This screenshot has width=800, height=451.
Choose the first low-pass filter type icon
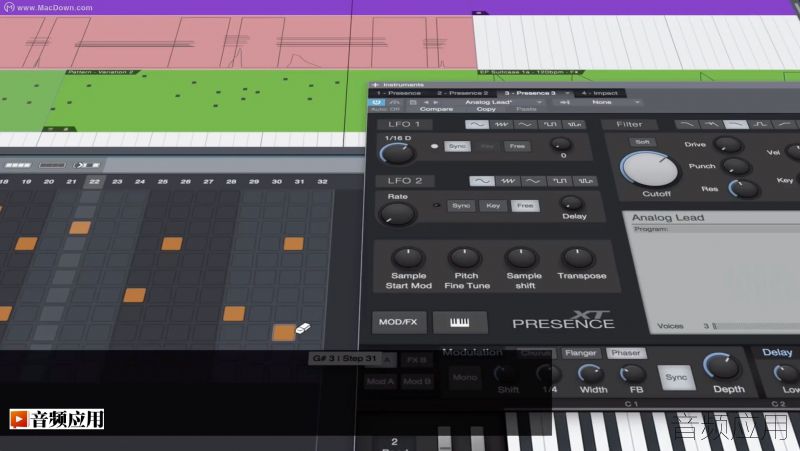click(687, 124)
